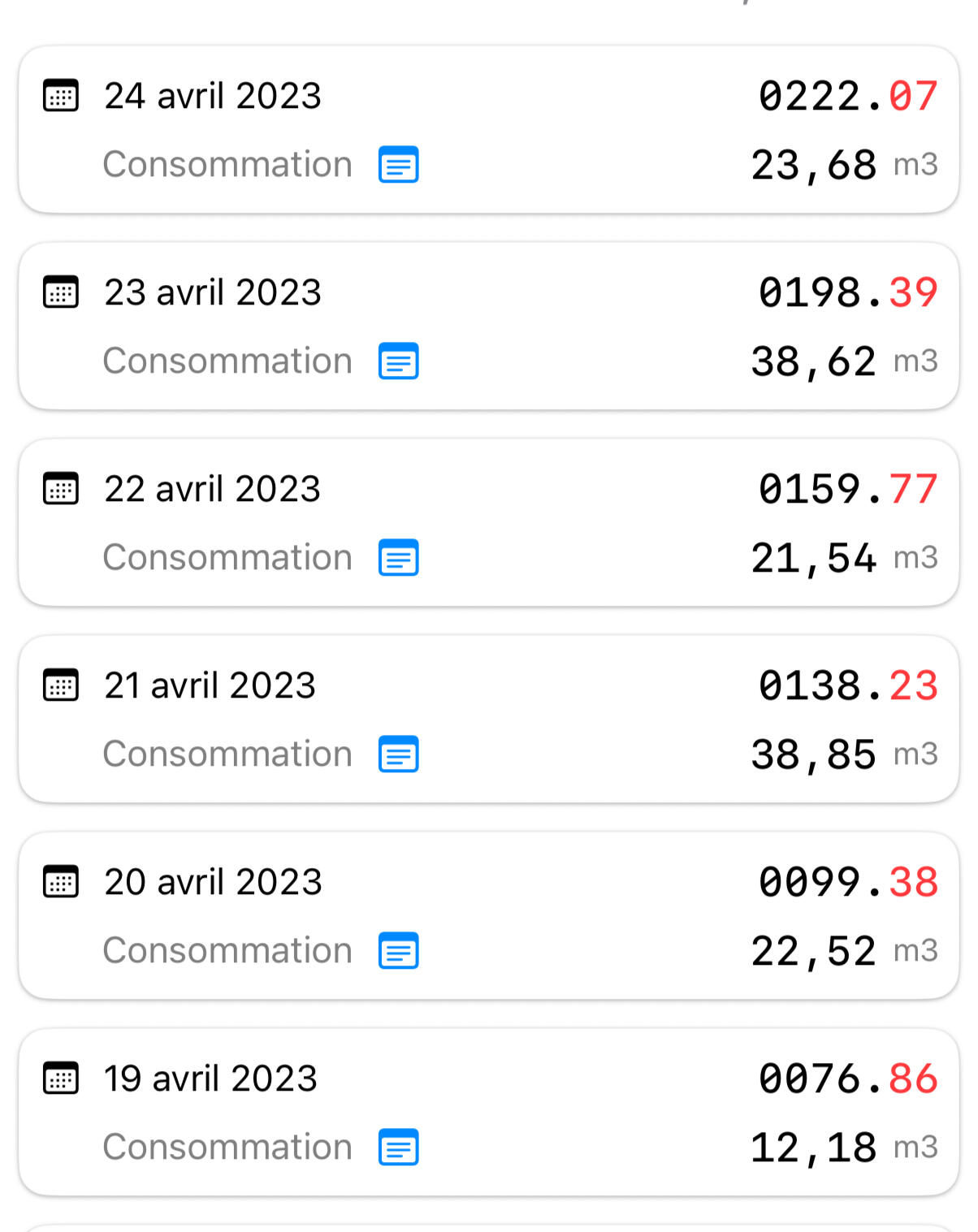This screenshot has width=978, height=1232.
Task: Tap the meter reading 0099.38
Action: pyautogui.click(x=848, y=882)
